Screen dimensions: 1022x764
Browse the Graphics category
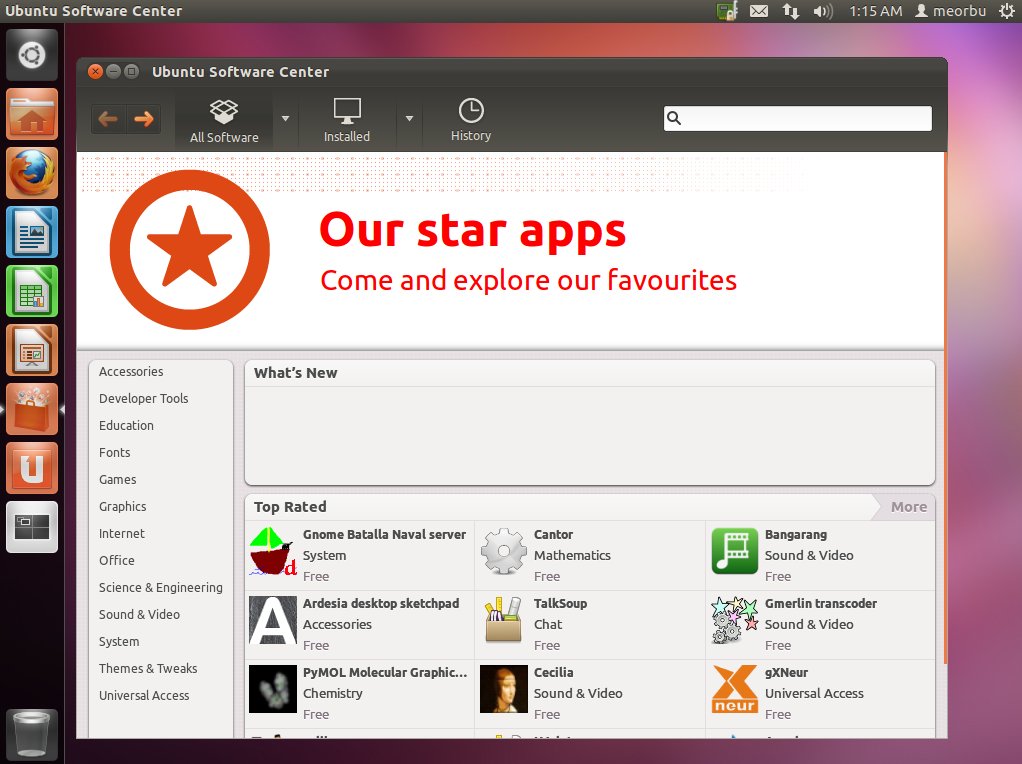click(x=123, y=507)
